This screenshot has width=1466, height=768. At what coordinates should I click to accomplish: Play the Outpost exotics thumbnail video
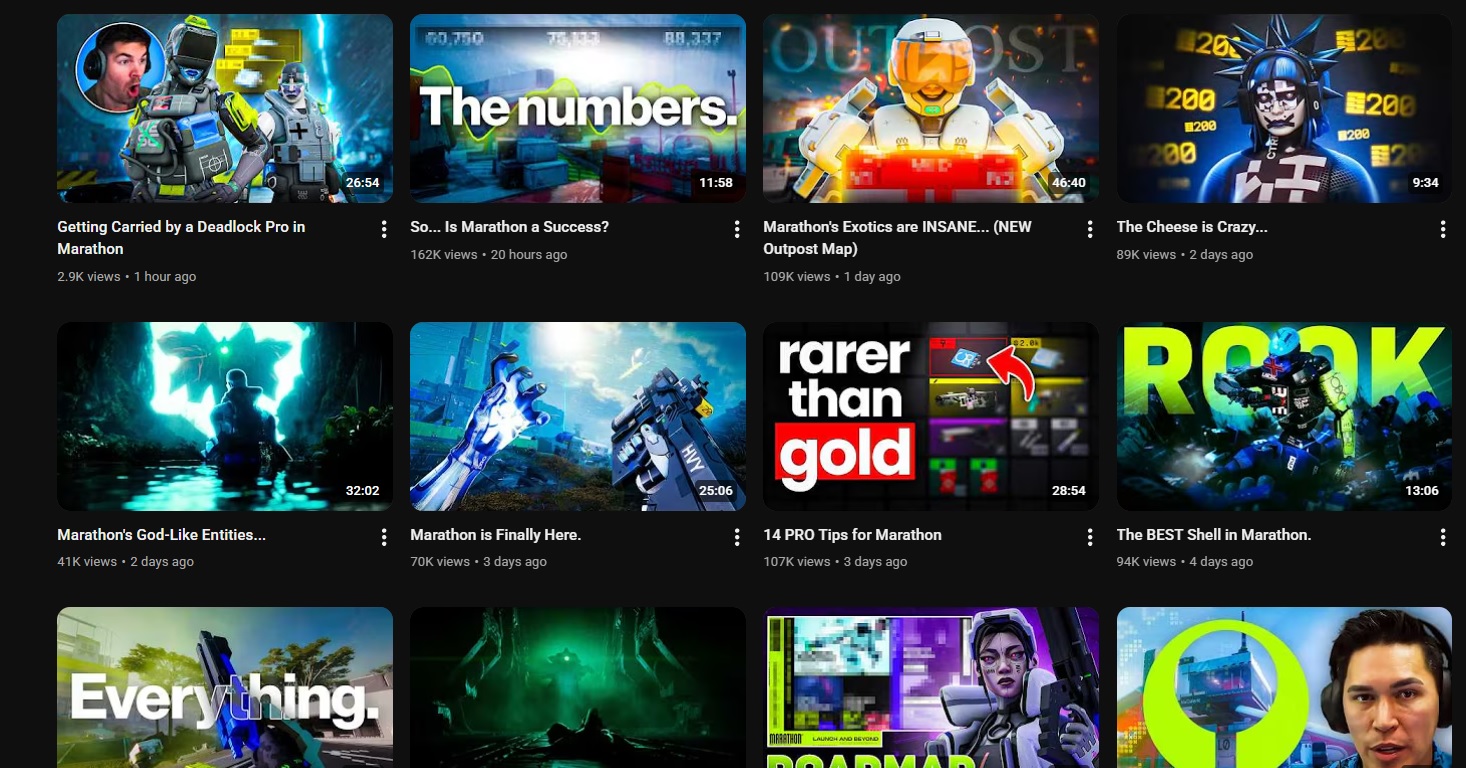[x=931, y=108]
